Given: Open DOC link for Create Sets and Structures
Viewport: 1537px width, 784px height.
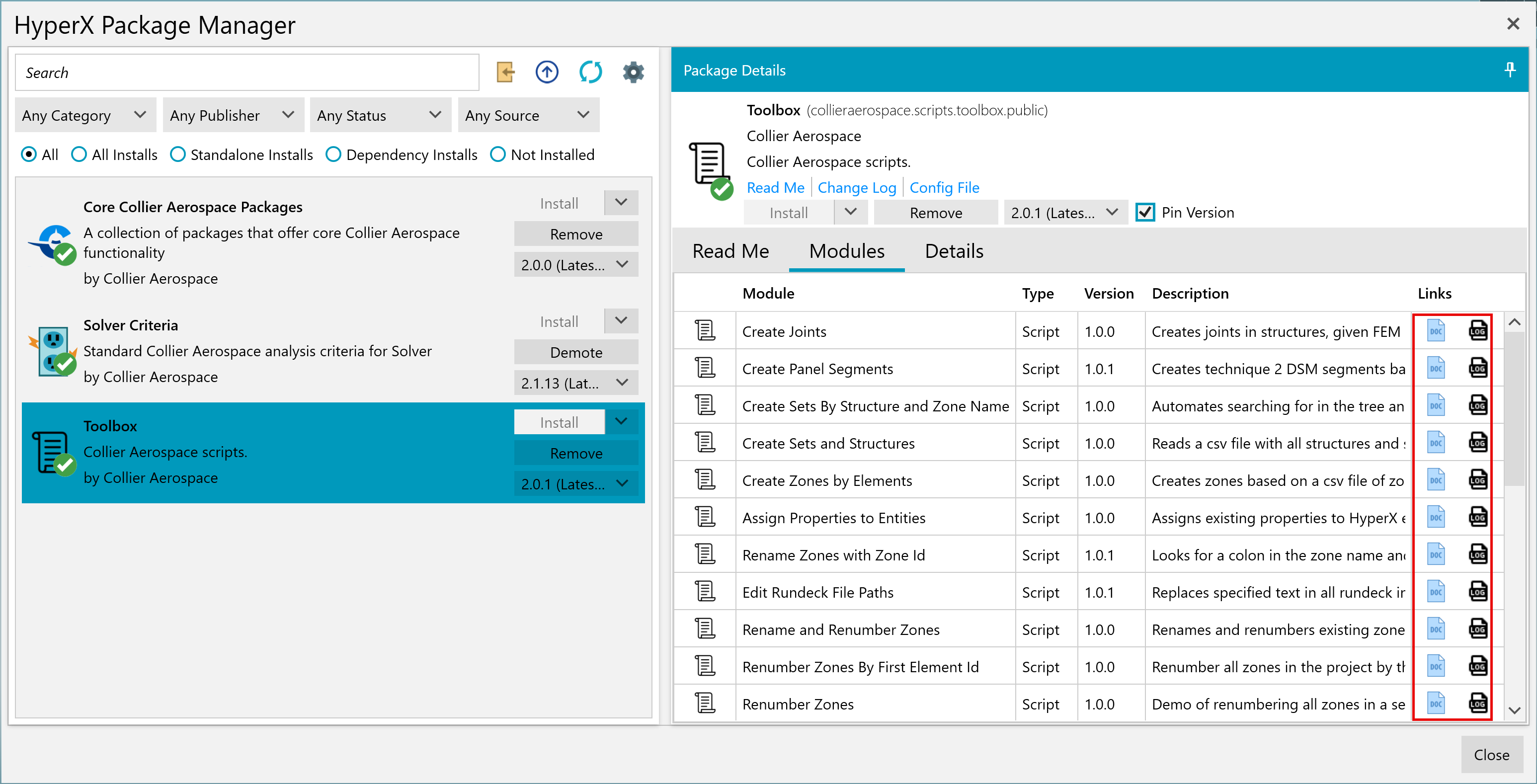Looking at the screenshot, I should 1436,443.
